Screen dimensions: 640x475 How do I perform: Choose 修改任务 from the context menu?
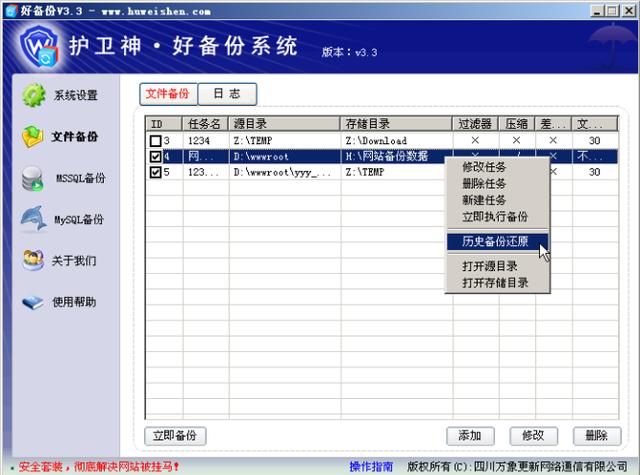click(484, 167)
